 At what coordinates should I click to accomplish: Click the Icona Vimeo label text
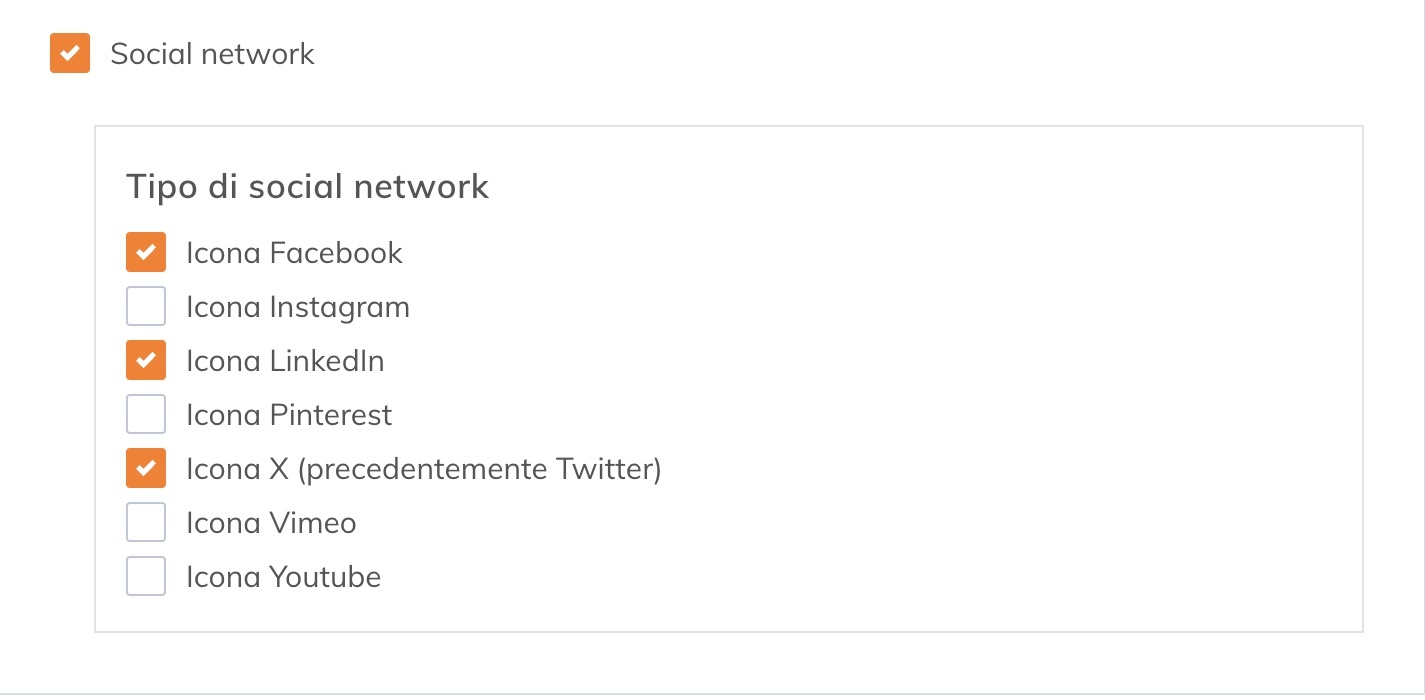[x=271, y=522]
